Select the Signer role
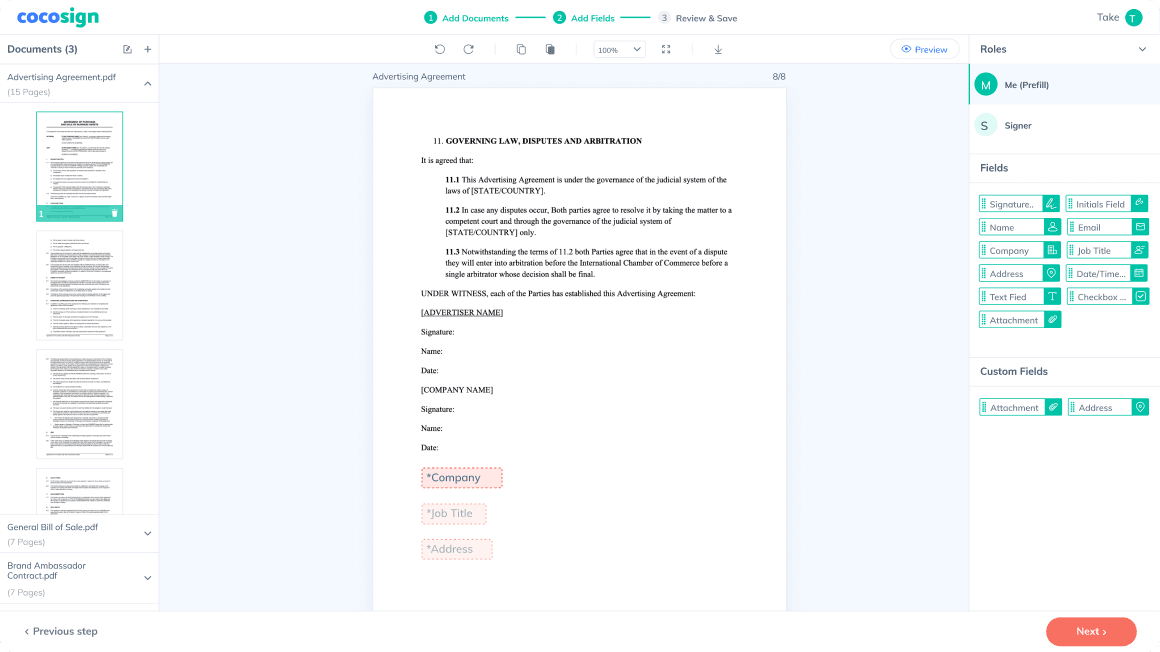The height and width of the screenshot is (652, 1160). click(1018, 126)
